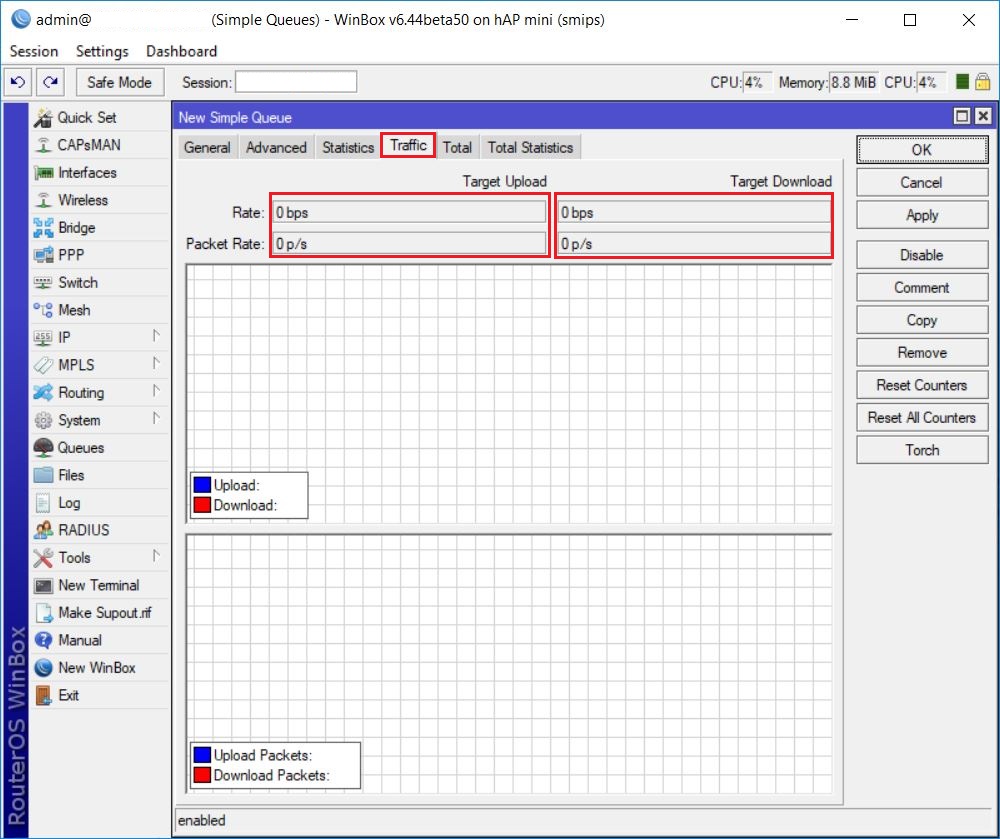The height and width of the screenshot is (839, 1000).
Task: Close the New Simple Queue window
Action: [x=983, y=116]
